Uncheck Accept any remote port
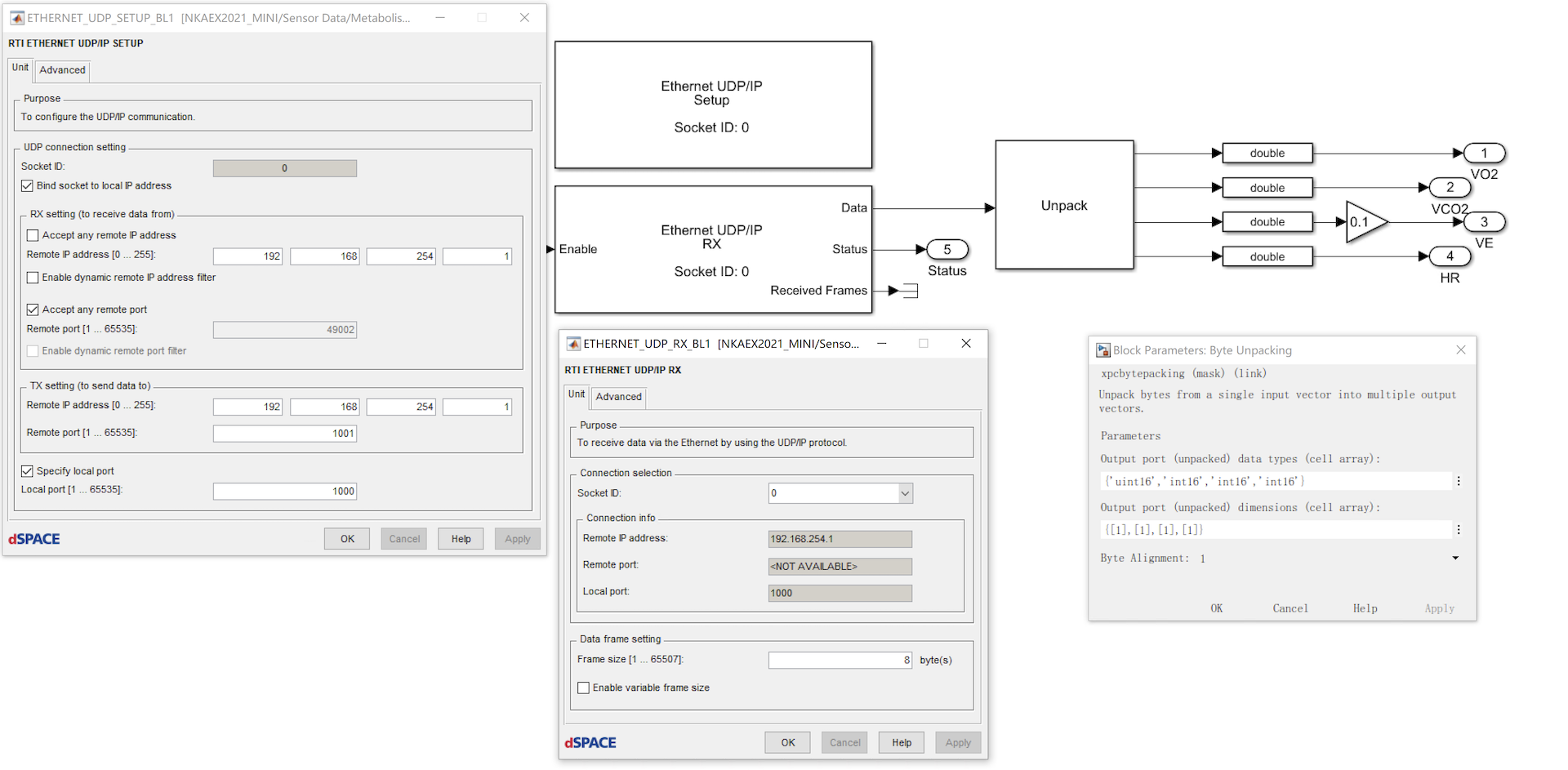This screenshot has height=770, width=1568. 33,309
